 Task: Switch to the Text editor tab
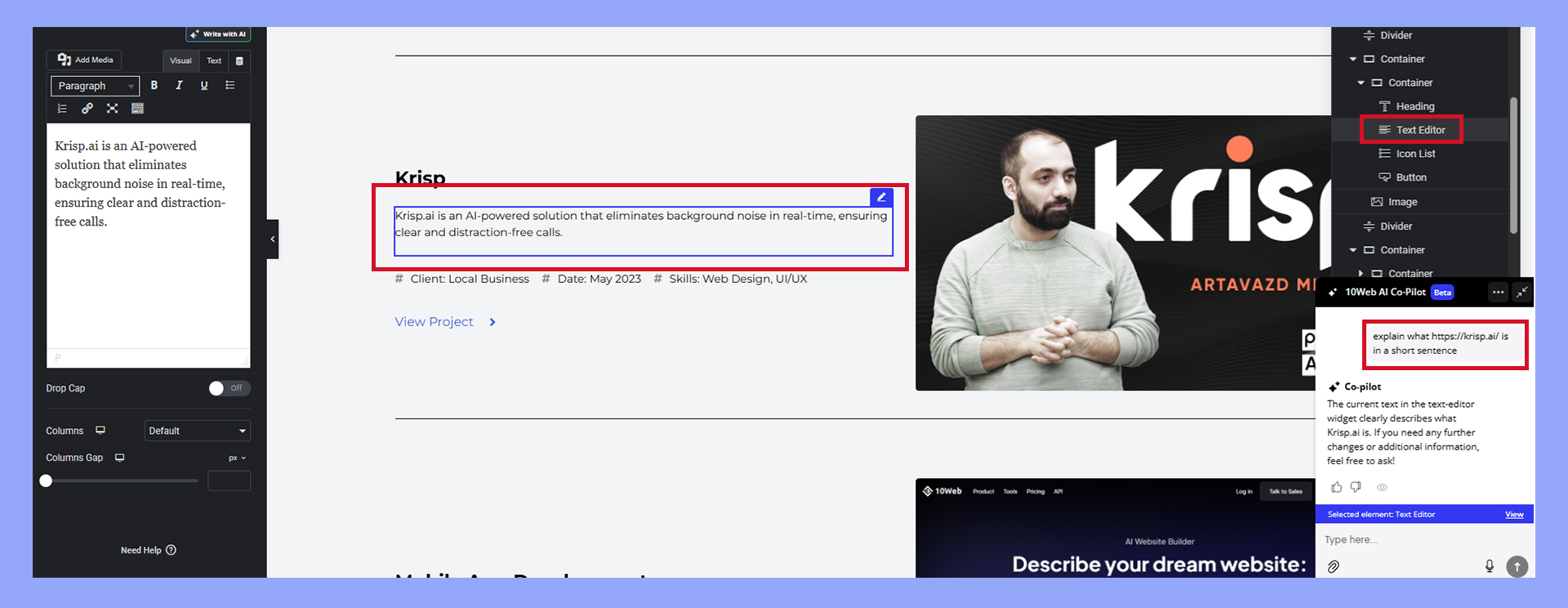coord(214,60)
